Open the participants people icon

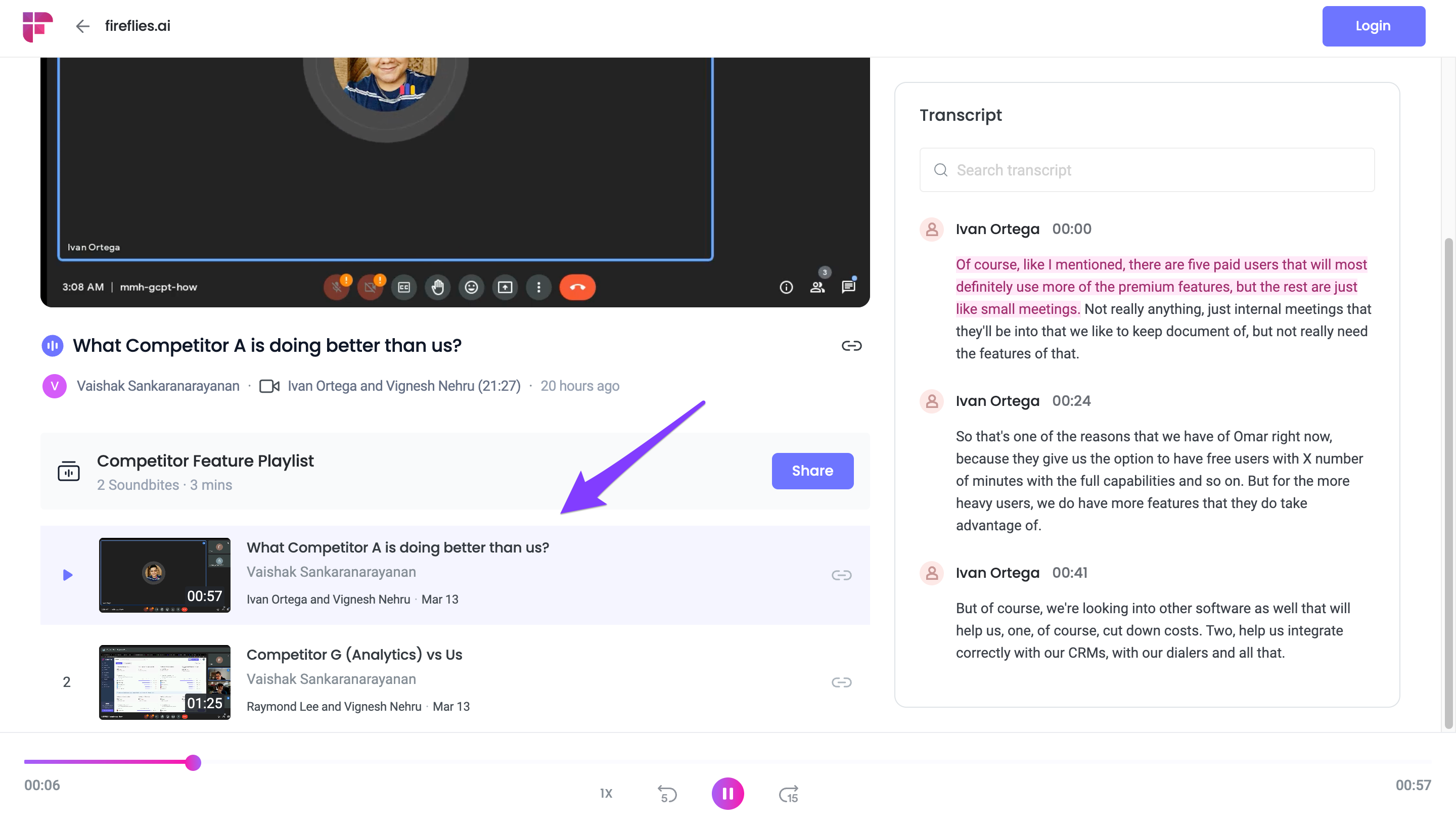click(x=817, y=287)
